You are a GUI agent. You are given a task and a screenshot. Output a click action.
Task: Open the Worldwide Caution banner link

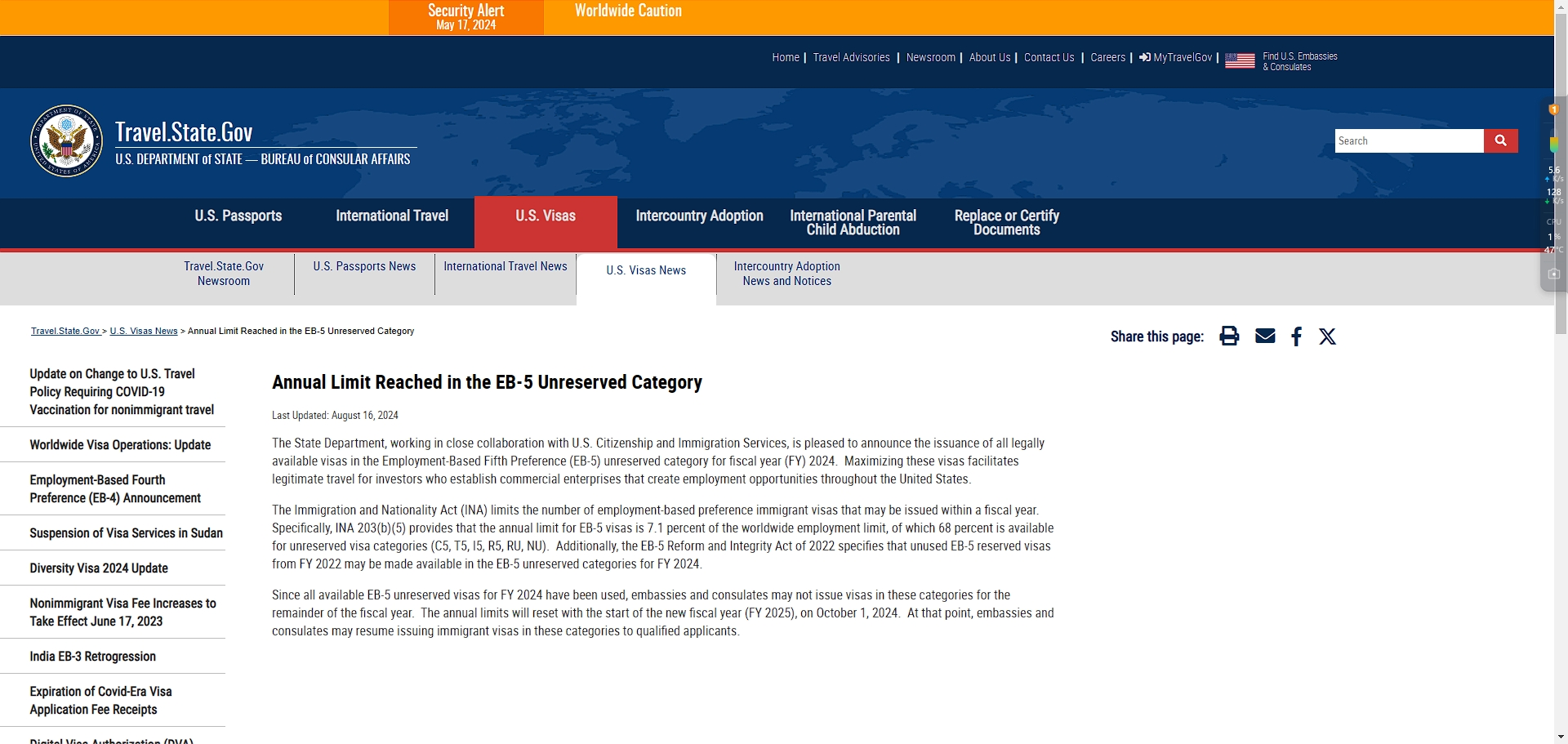[x=628, y=11]
